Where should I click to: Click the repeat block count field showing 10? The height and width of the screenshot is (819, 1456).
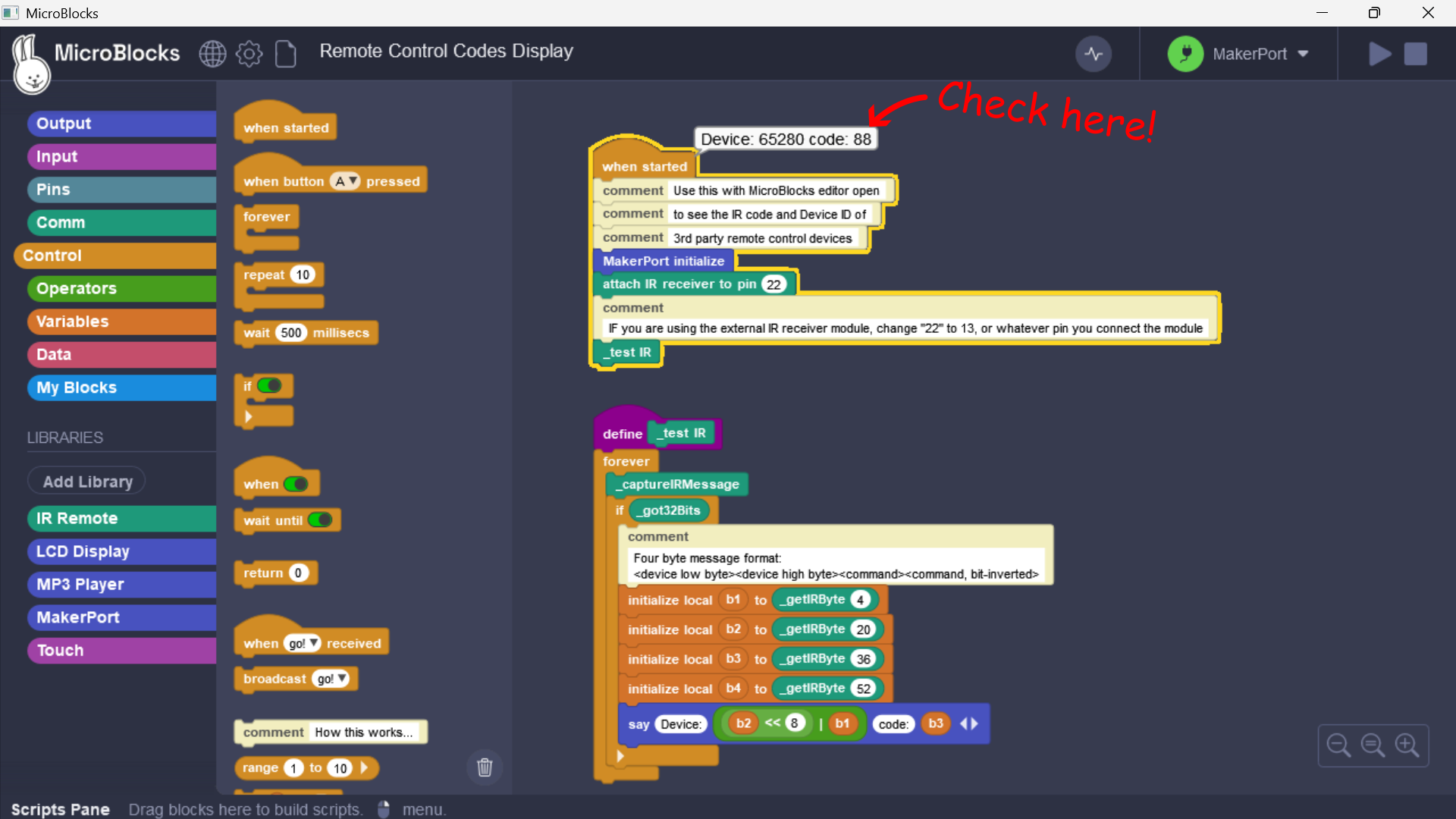[x=303, y=275]
